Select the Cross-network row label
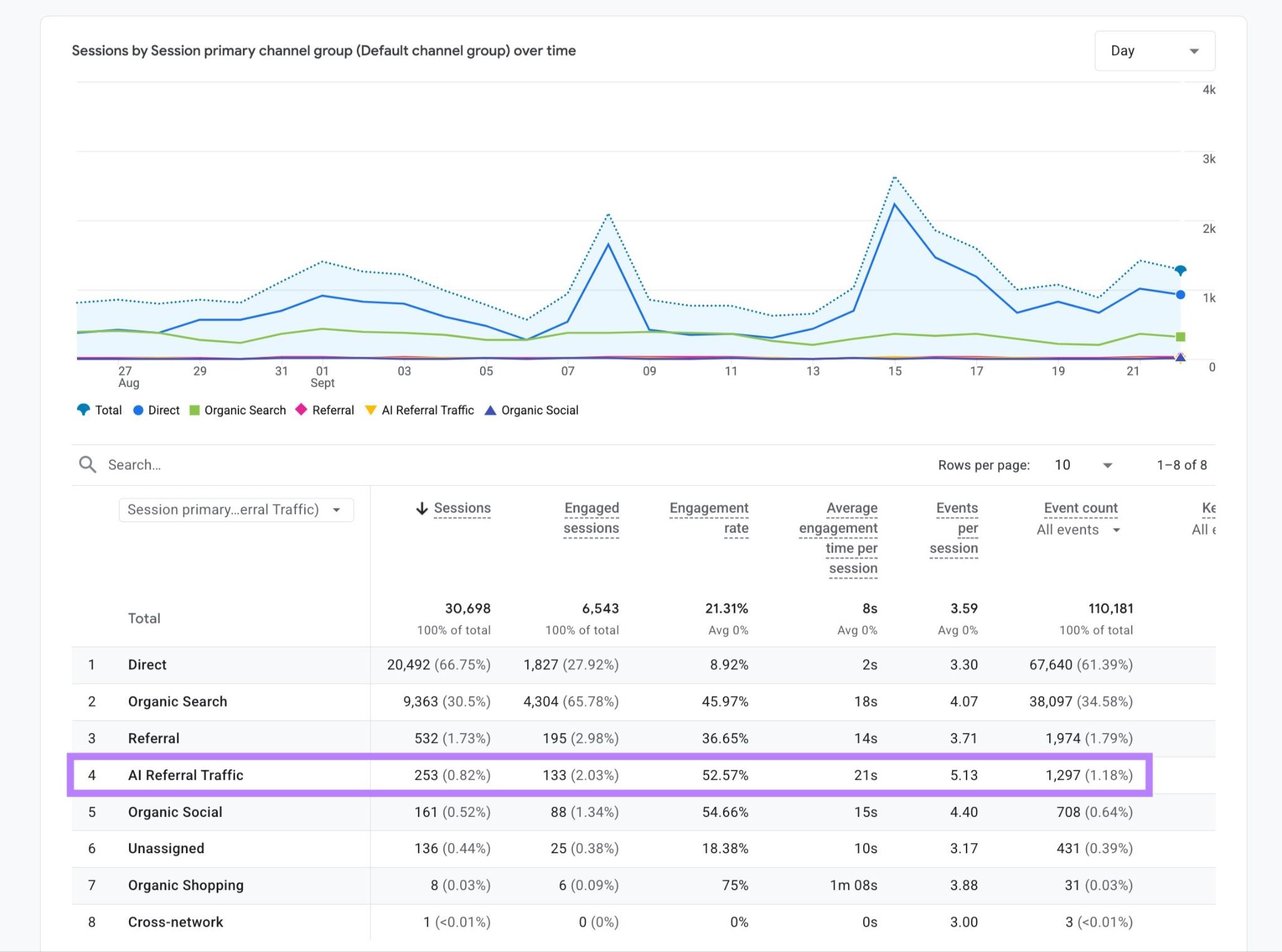Viewport: 1282px width, 952px height. 175,923
